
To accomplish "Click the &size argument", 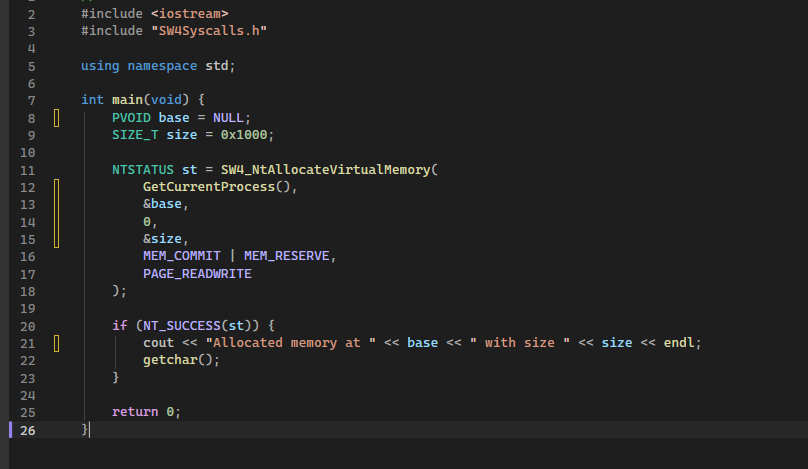I will click(162, 239).
